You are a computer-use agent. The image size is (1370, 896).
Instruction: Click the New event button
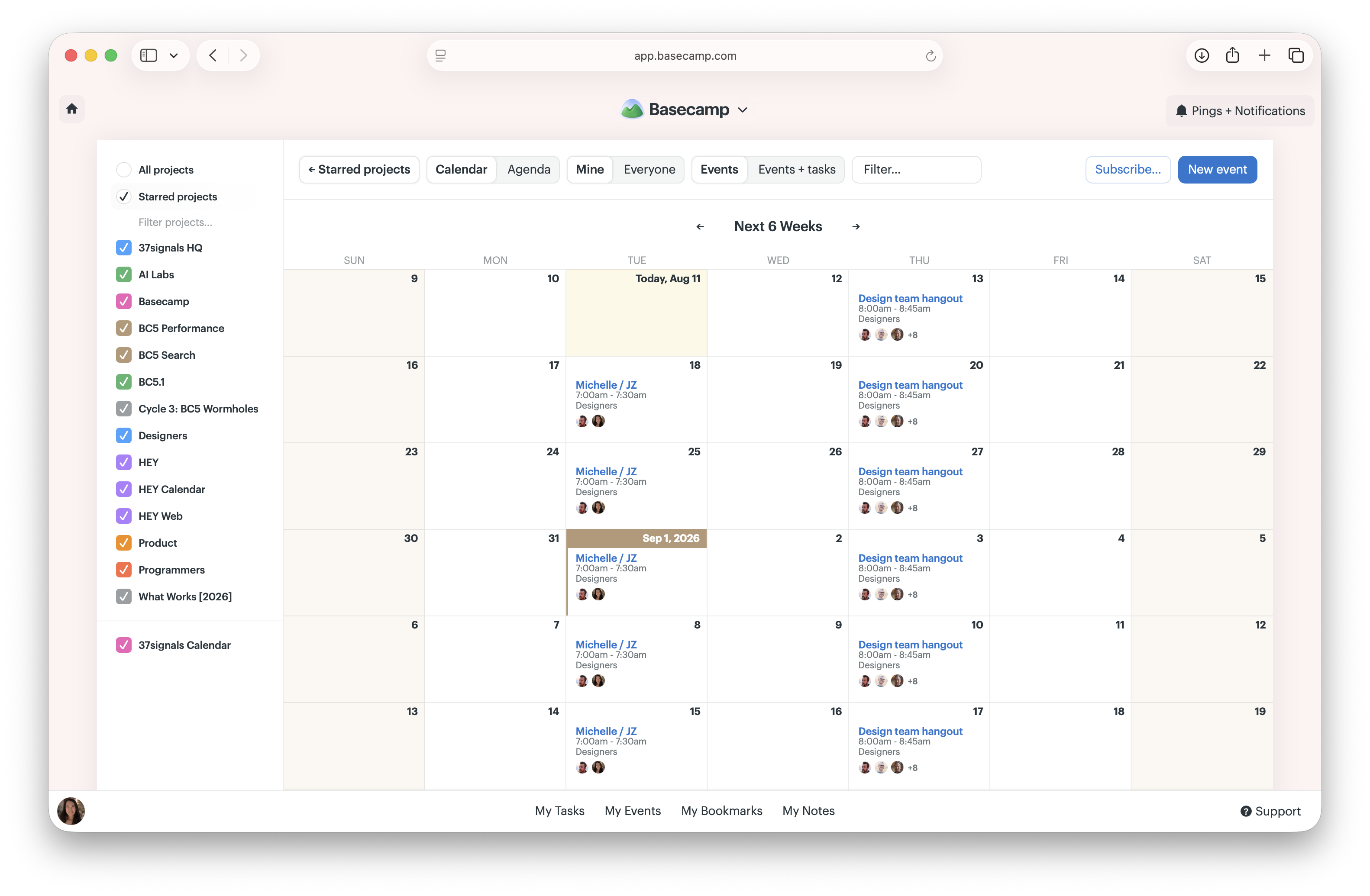[x=1217, y=169]
